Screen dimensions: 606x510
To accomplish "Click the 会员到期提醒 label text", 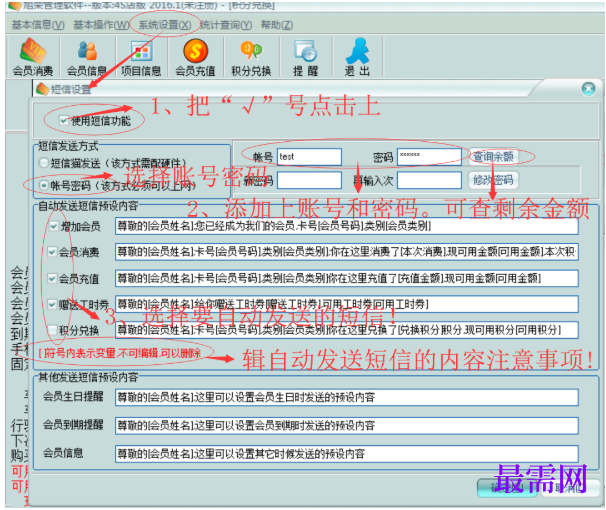I will [73, 425].
